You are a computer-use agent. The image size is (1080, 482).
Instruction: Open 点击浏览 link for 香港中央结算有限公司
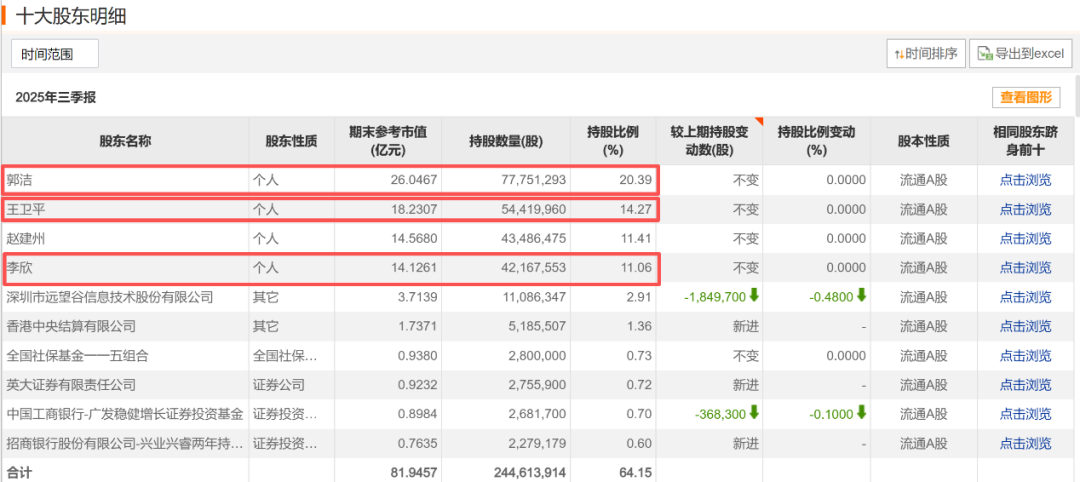[1025, 327]
